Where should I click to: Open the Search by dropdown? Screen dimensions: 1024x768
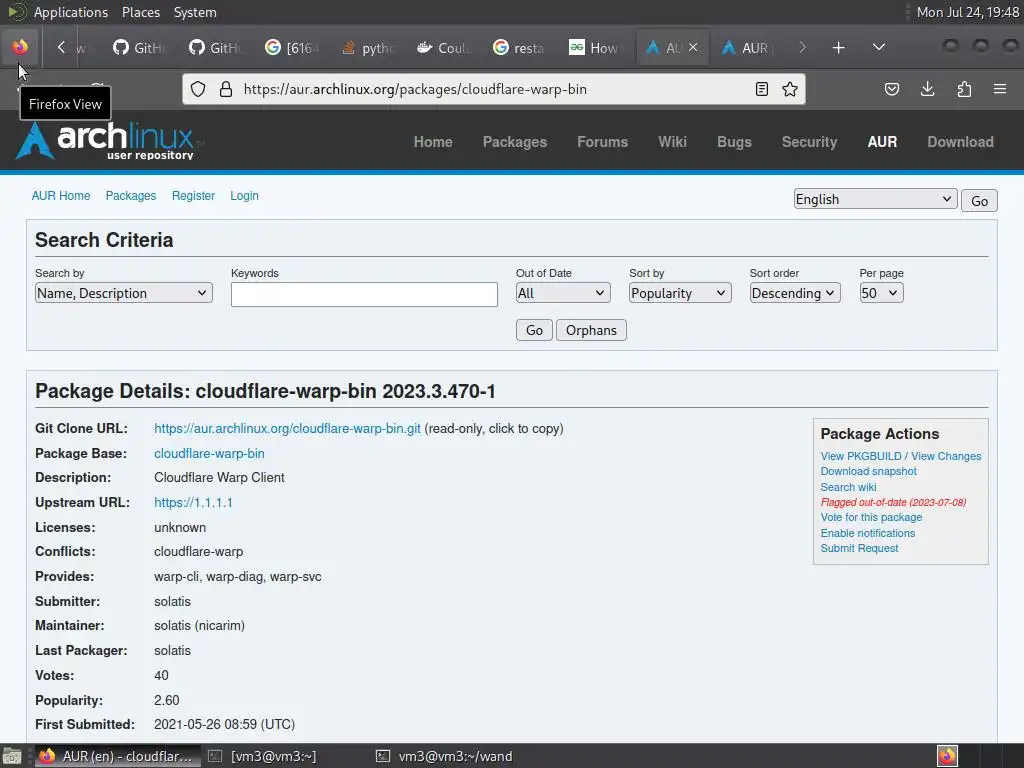[x=123, y=293]
